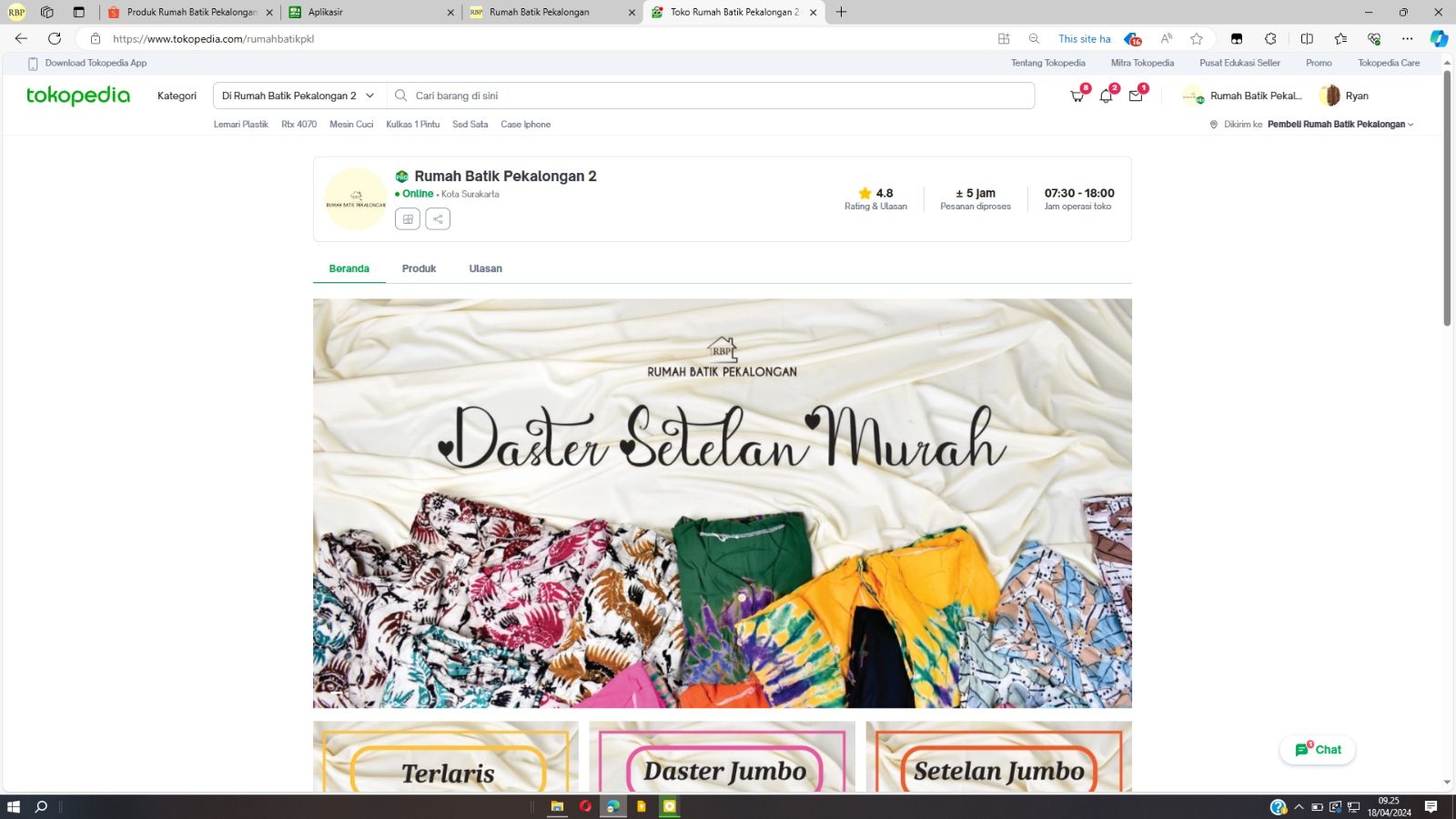Close the Aplikasir browser tab

[450, 12]
